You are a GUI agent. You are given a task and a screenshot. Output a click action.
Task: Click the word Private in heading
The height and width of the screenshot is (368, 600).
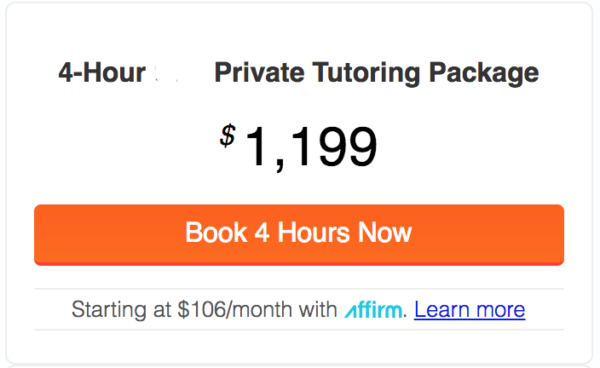click(259, 73)
